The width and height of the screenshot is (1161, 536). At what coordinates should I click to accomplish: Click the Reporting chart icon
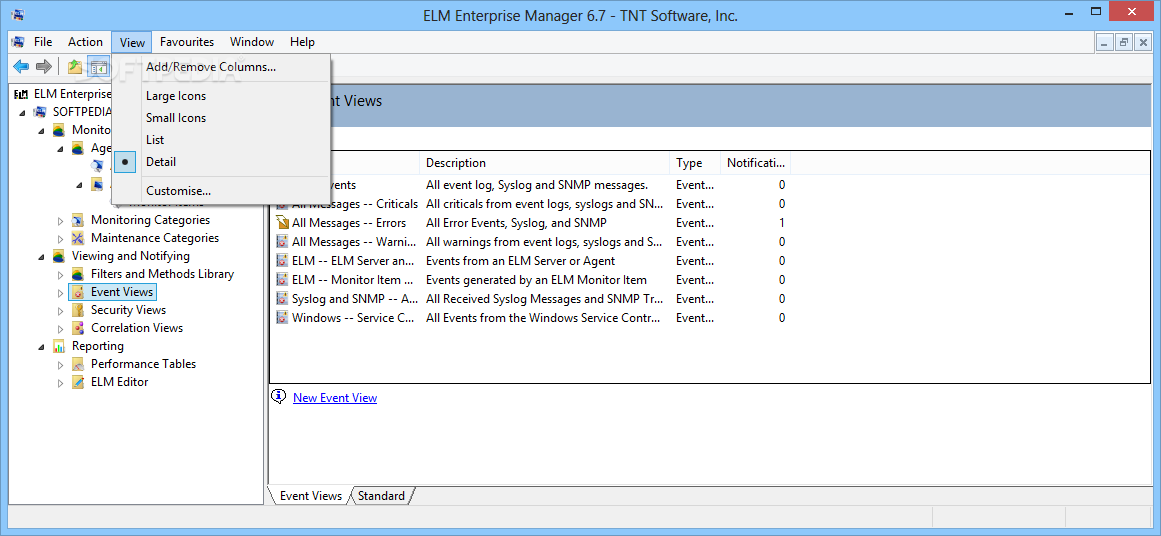[x=59, y=346]
